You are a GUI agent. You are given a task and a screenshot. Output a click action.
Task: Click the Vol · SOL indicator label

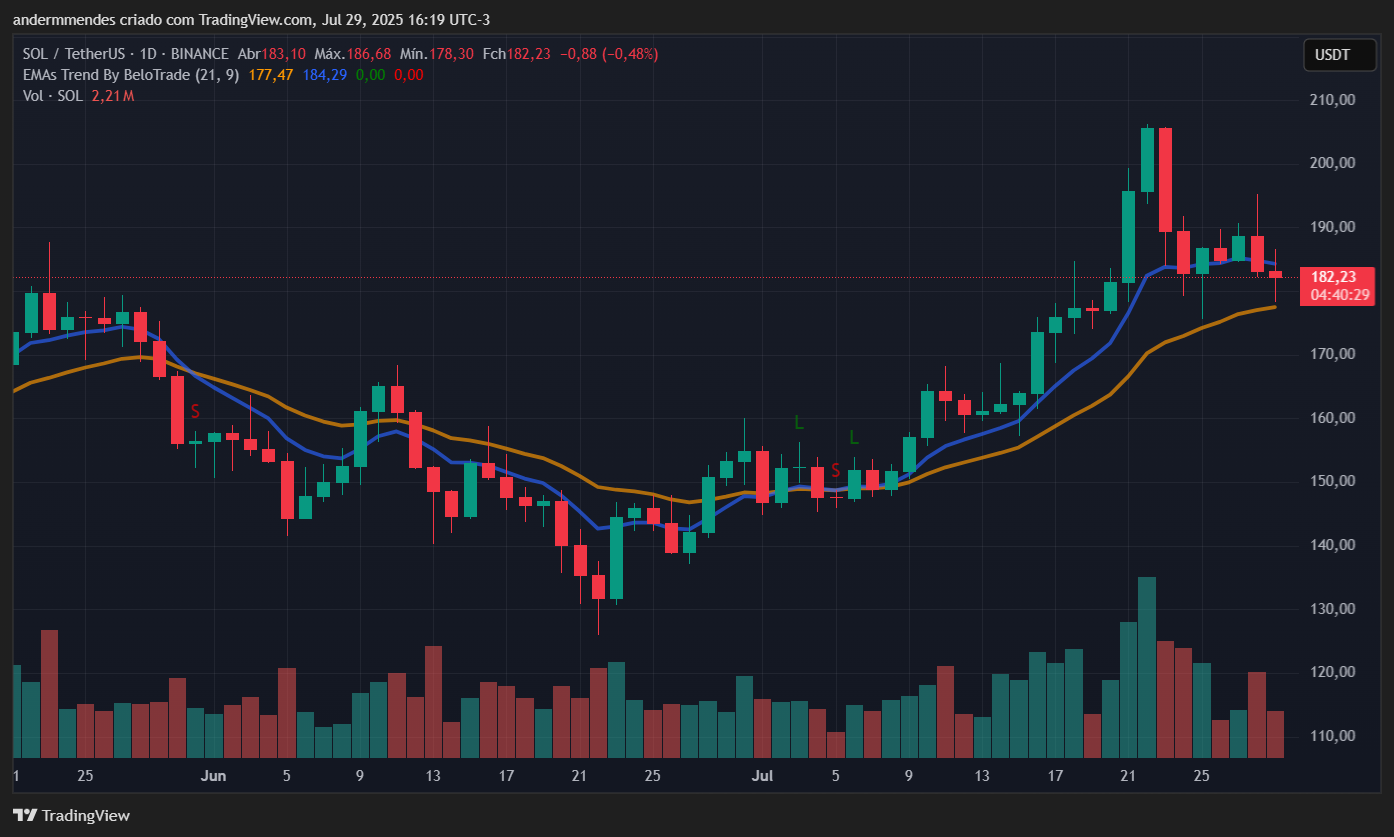(52, 96)
